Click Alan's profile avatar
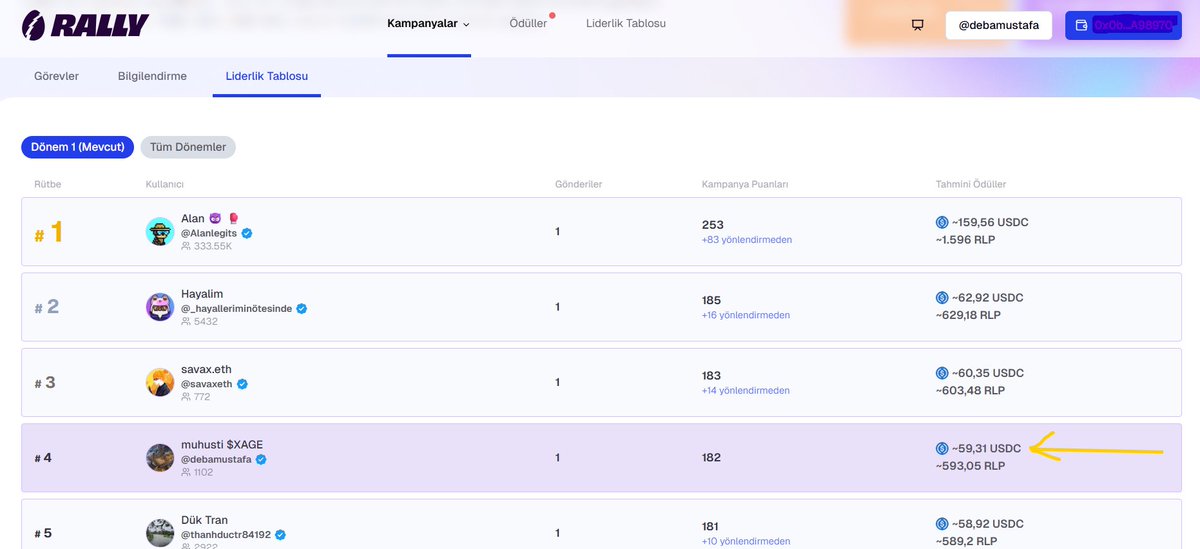Viewport: 1200px width, 549px height. coord(160,231)
